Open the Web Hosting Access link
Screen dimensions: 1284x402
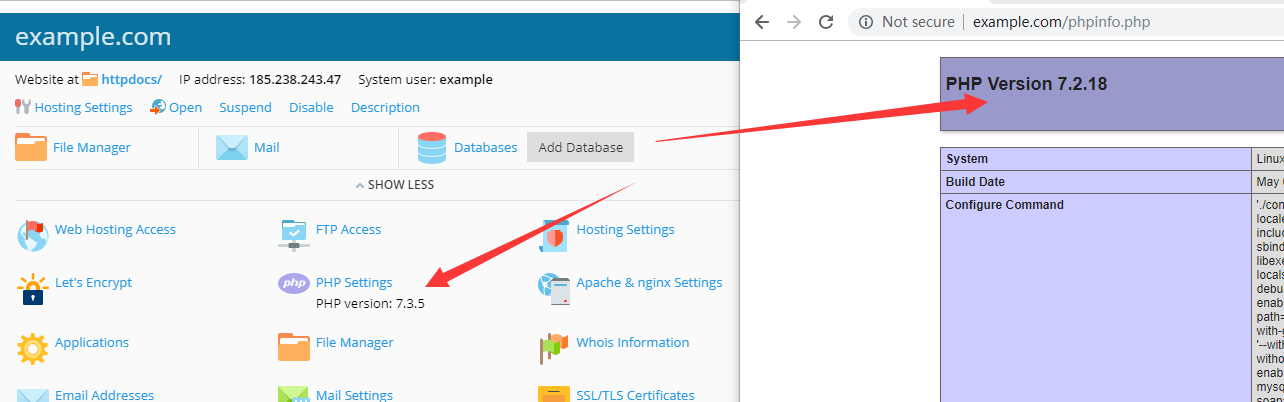point(115,229)
